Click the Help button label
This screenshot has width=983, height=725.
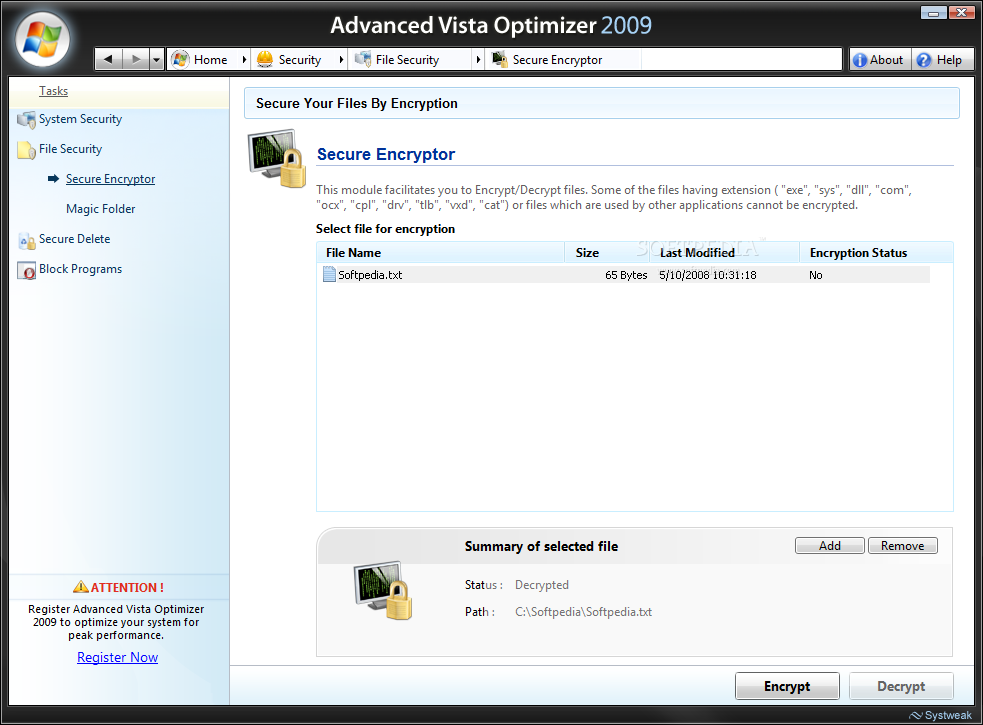(949, 60)
